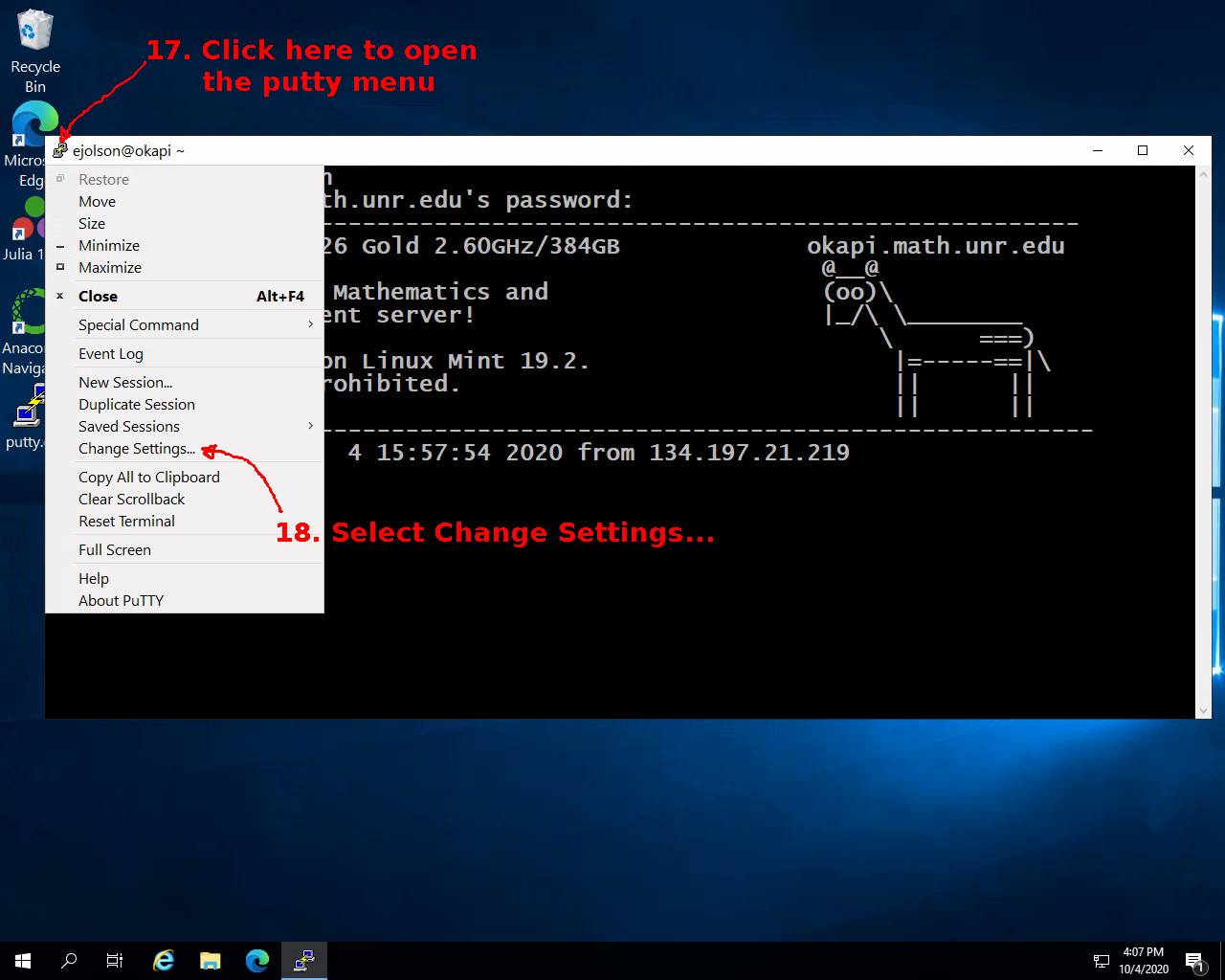Screen dimensions: 1225x980
Task: Open File Explorer from the taskbar
Action: [x=211, y=961]
